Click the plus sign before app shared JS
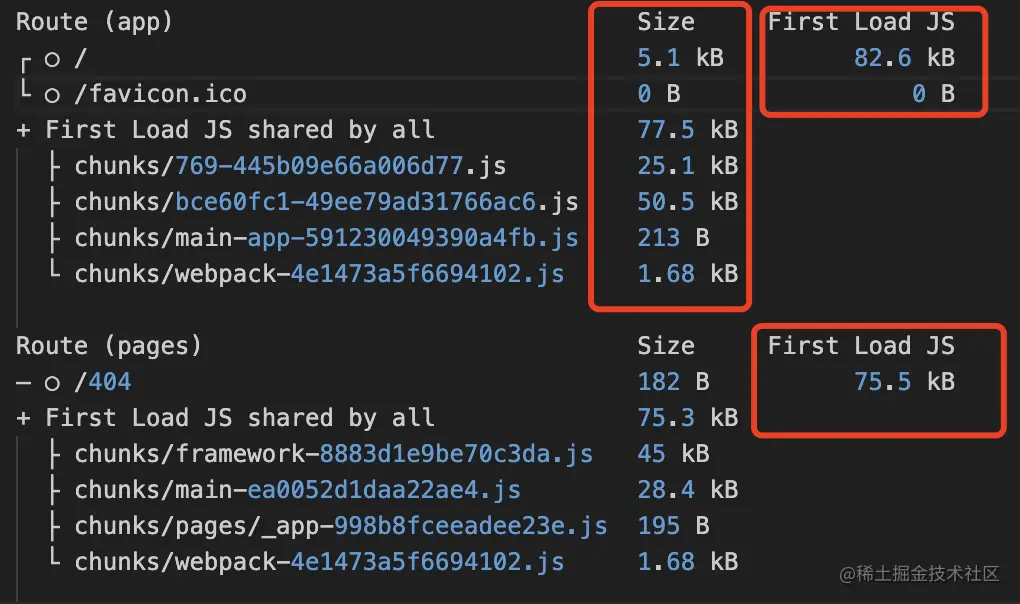Screen dimensions: 1020x604 point(23,130)
